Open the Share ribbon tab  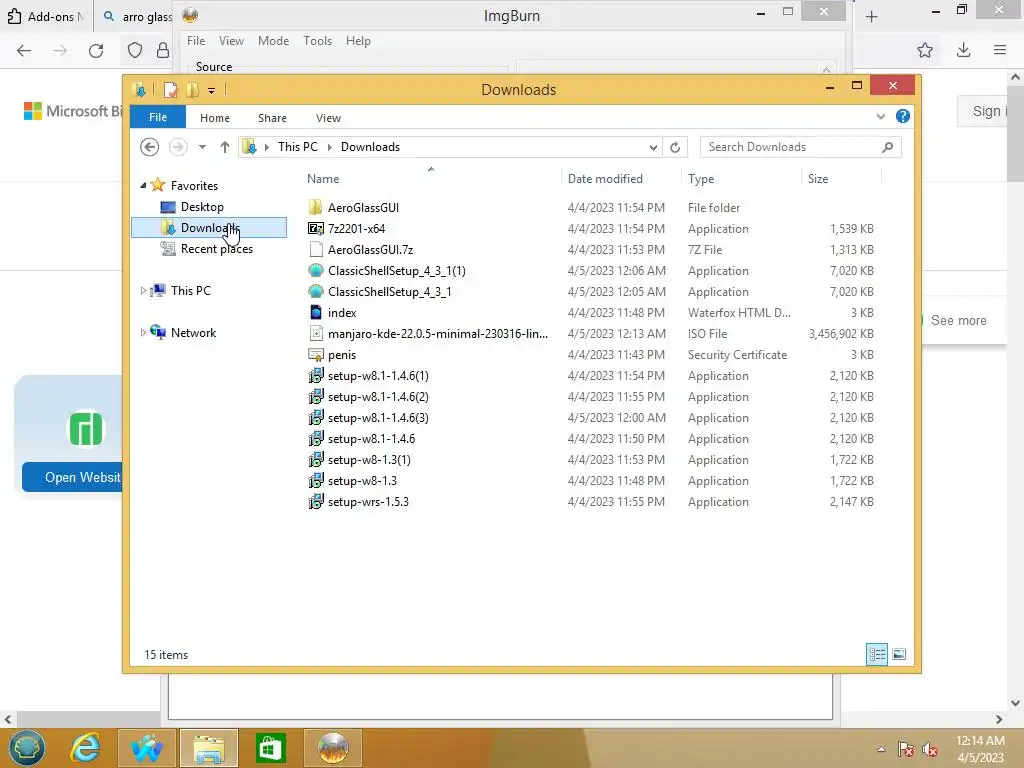[x=272, y=118]
